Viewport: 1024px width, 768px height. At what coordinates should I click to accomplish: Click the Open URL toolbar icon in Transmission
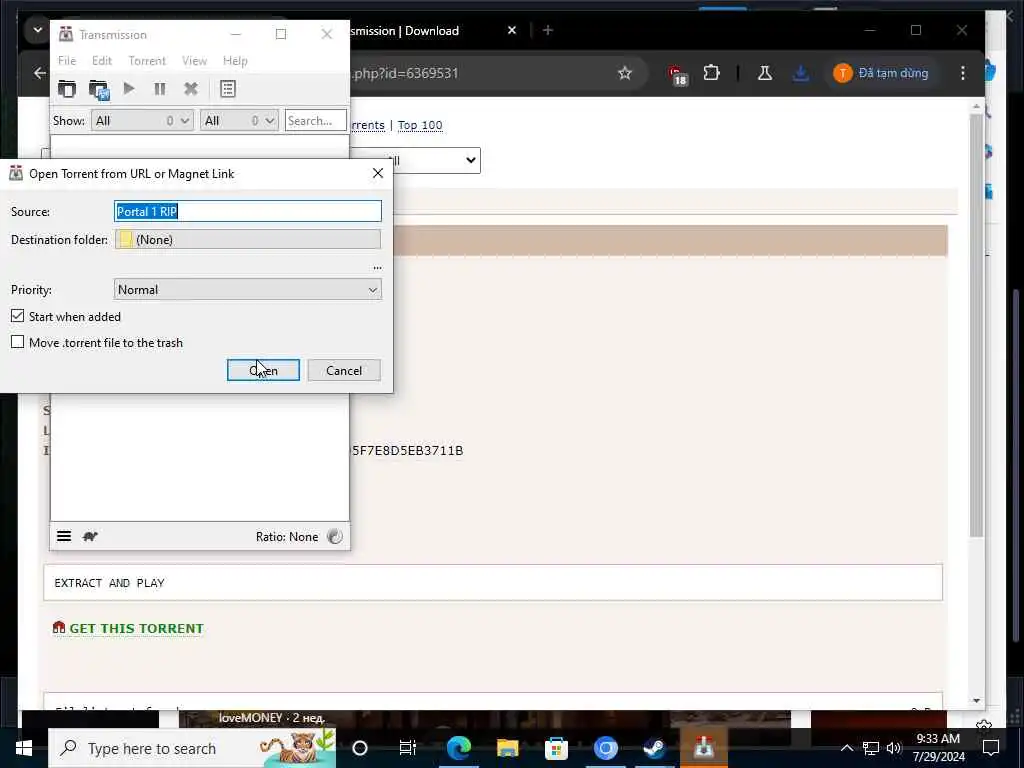99,89
